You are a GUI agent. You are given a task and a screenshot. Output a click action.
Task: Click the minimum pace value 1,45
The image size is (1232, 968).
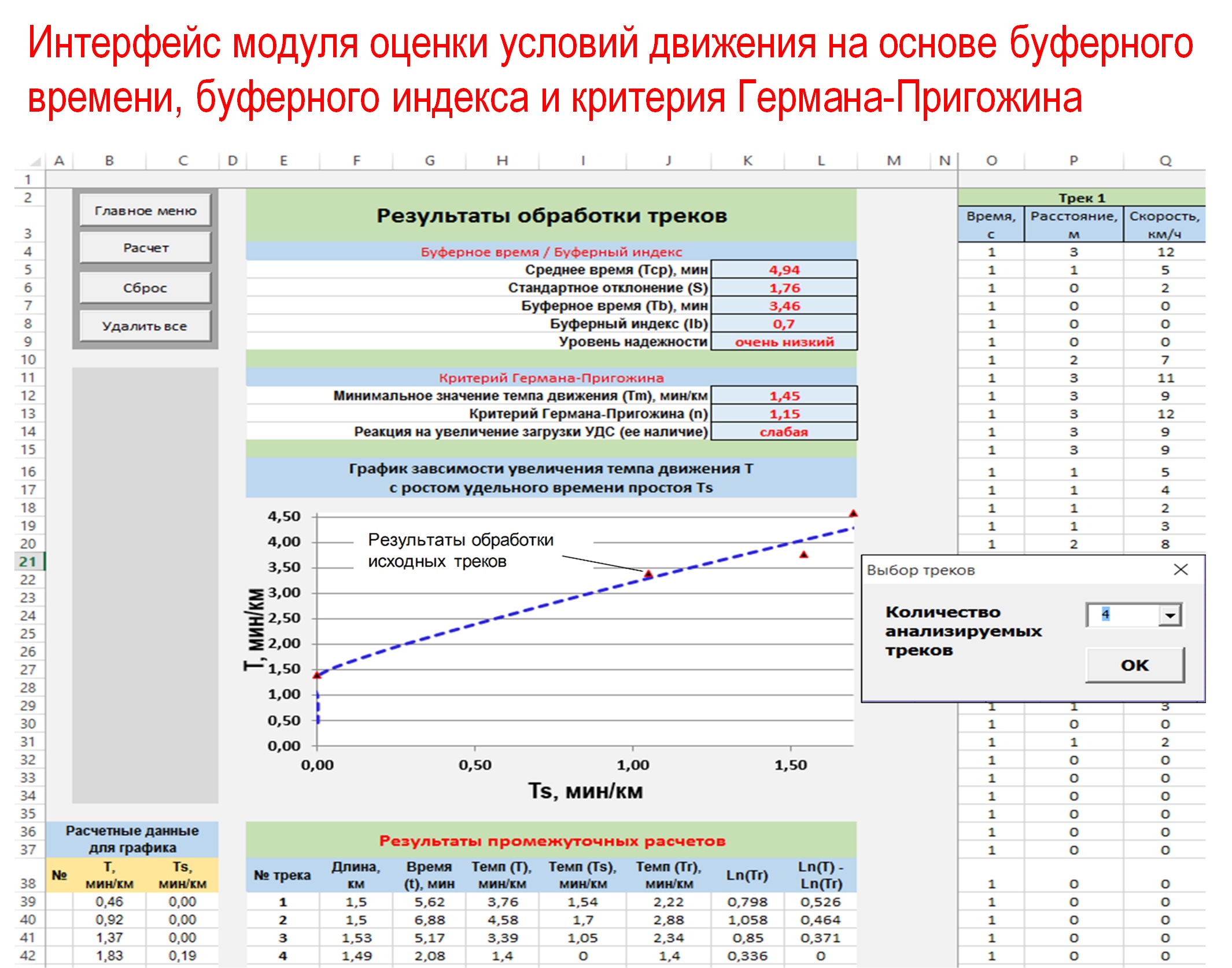(x=784, y=396)
